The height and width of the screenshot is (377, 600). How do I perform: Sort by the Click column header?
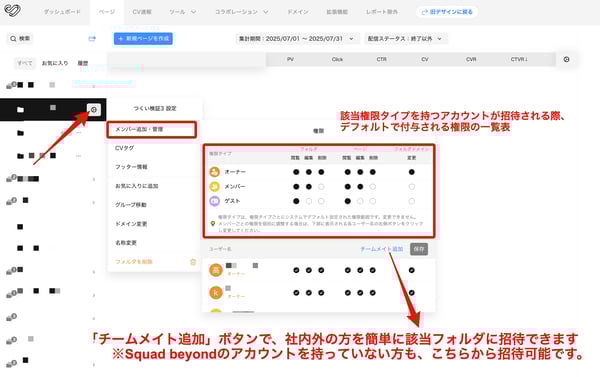[x=337, y=59]
